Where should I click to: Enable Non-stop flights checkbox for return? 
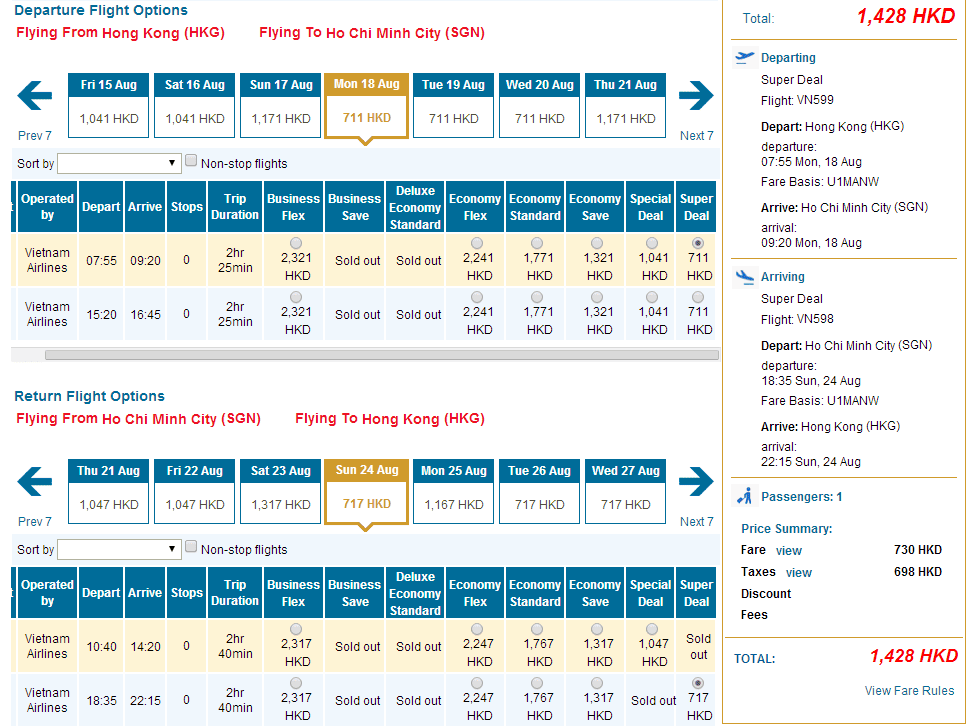click(191, 547)
